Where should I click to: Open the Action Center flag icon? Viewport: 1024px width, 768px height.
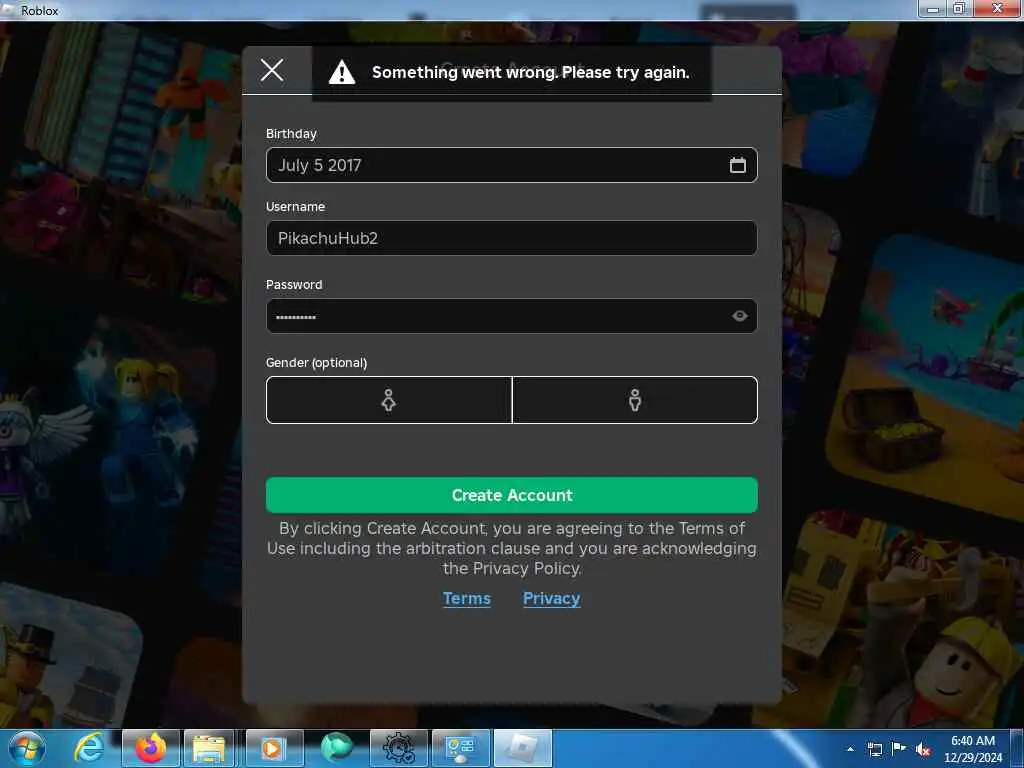899,748
